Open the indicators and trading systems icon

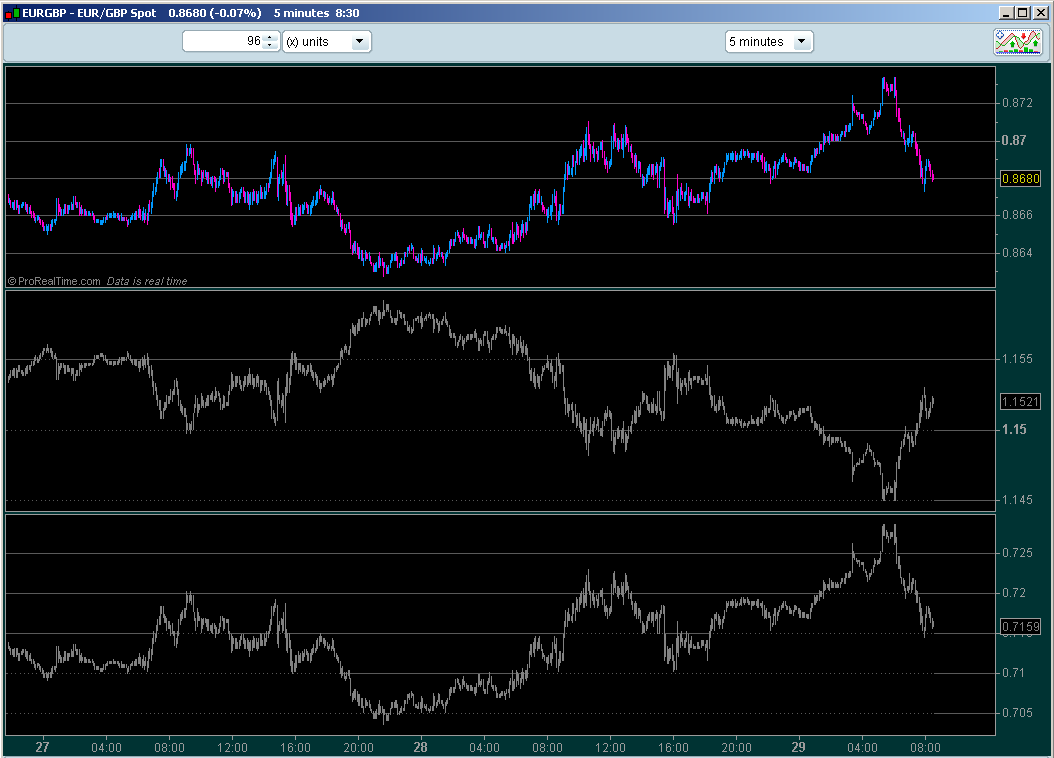click(x=1018, y=42)
